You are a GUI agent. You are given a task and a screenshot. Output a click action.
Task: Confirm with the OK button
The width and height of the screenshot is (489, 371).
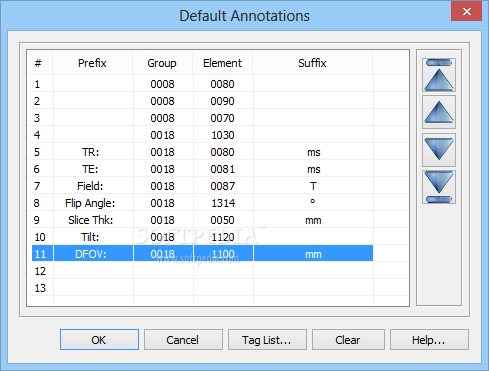click(99, 340)
